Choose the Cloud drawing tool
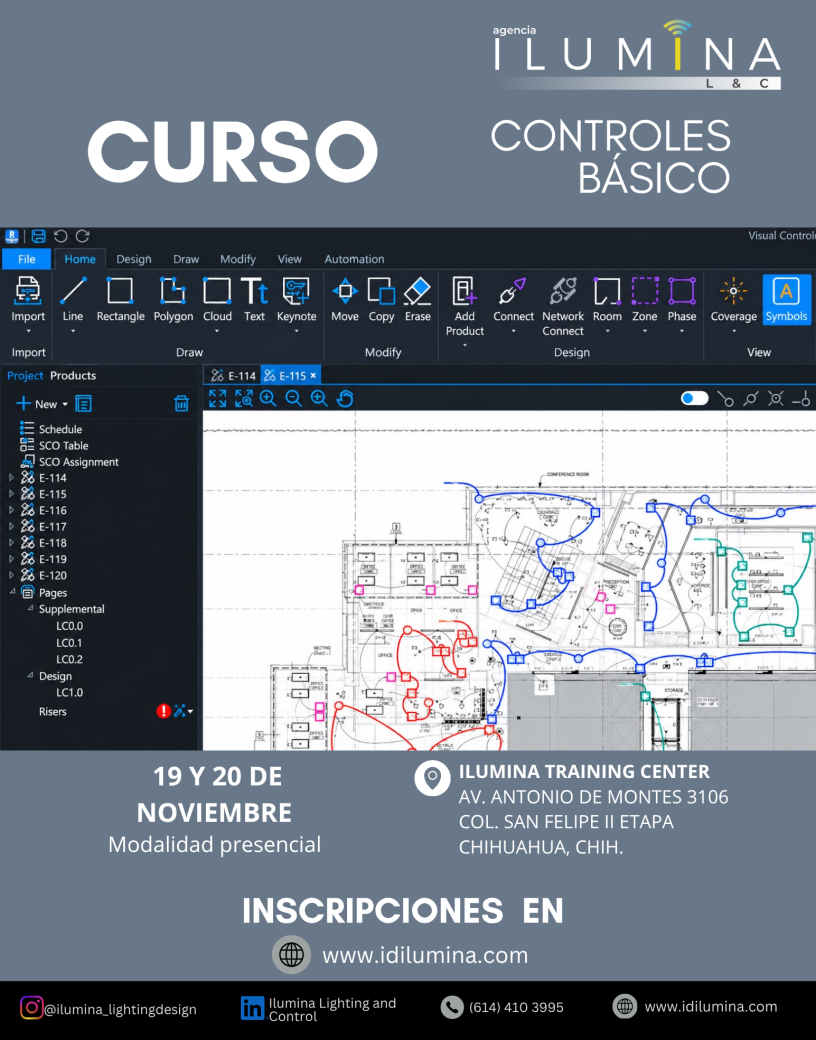The image size is (816, 1040). tap(217, 300)
